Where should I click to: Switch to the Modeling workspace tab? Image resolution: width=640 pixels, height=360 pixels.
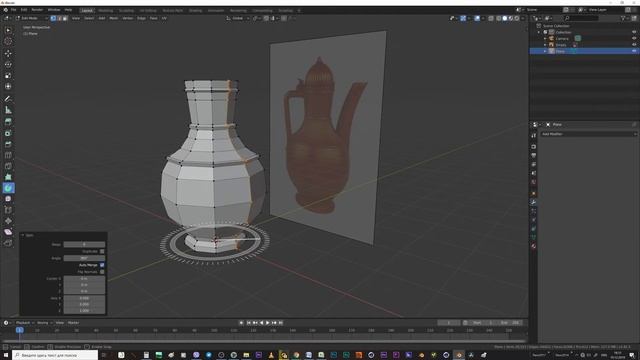pyautogui.click(x=106, y=10)
